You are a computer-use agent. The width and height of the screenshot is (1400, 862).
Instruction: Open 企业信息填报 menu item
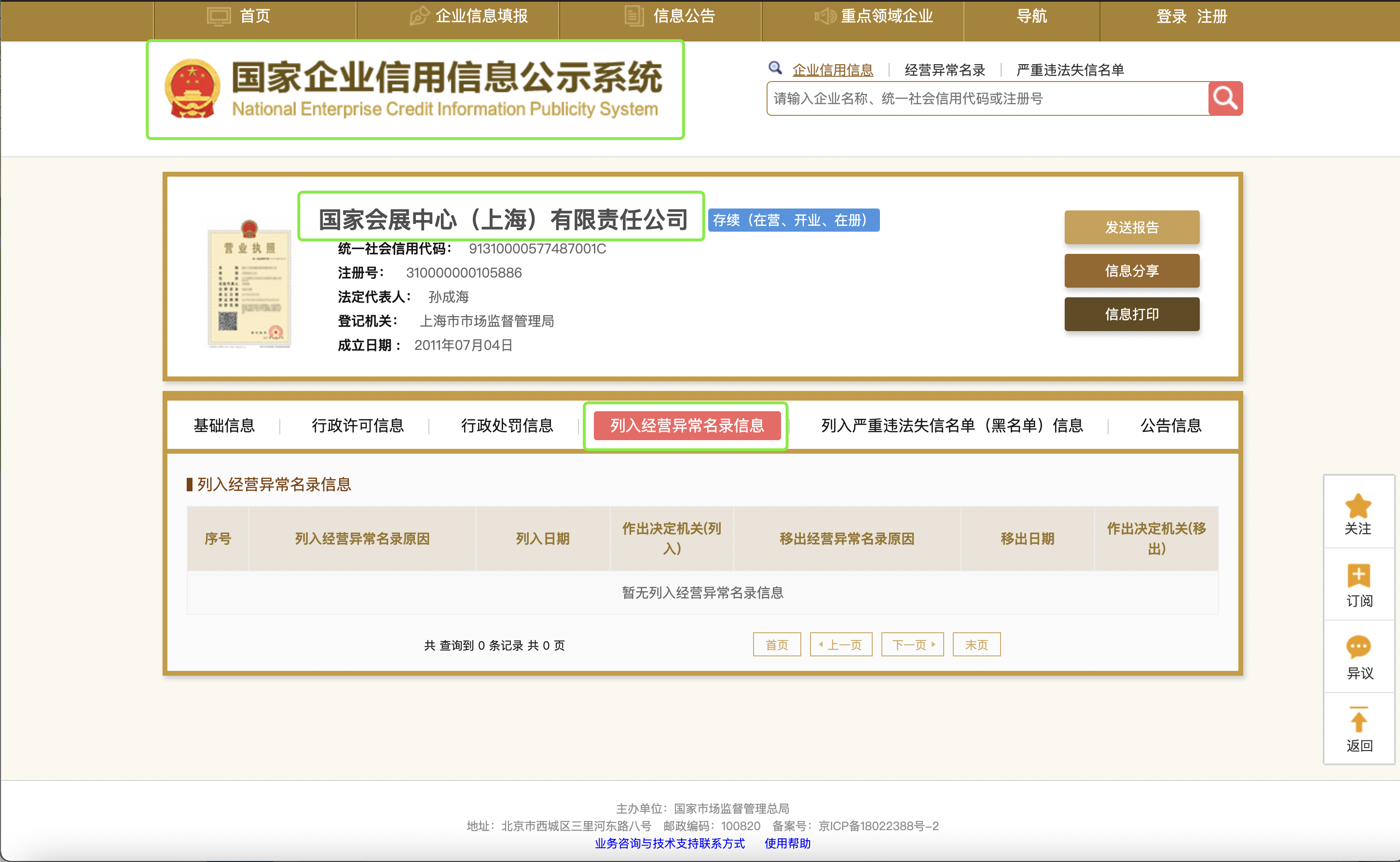[x=481, y=16]
